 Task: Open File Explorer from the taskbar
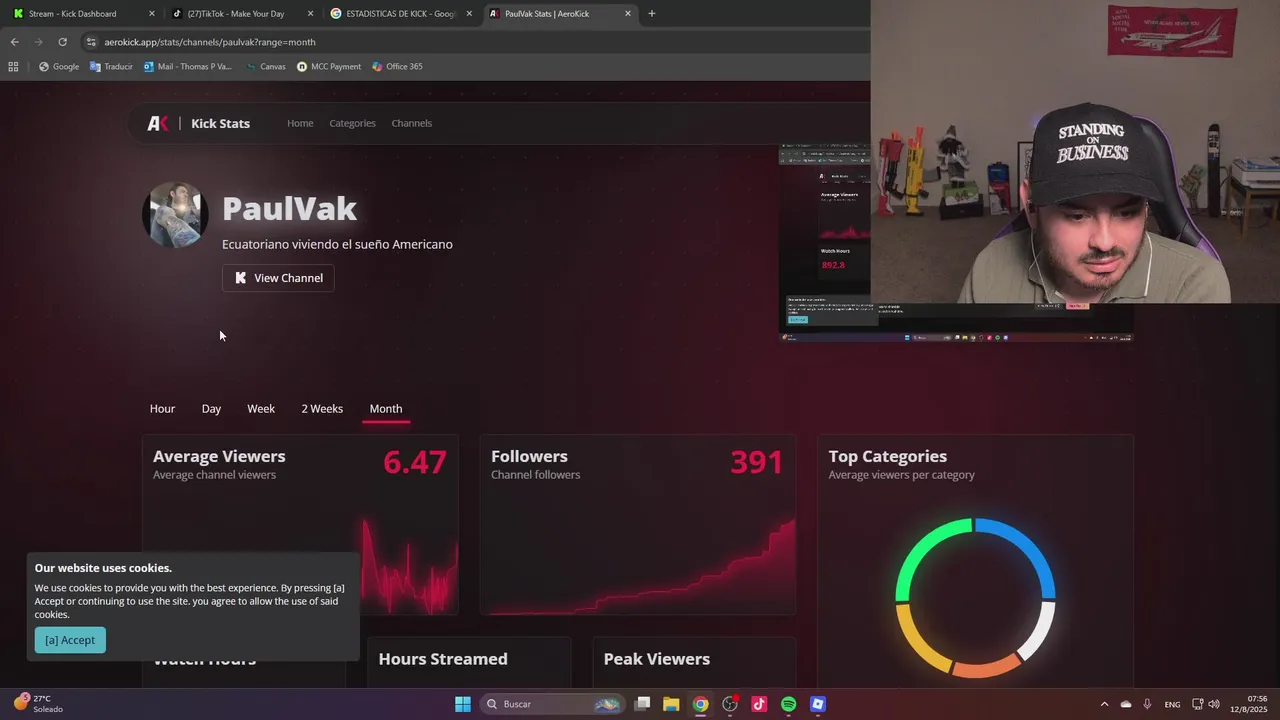click(671, 704)
